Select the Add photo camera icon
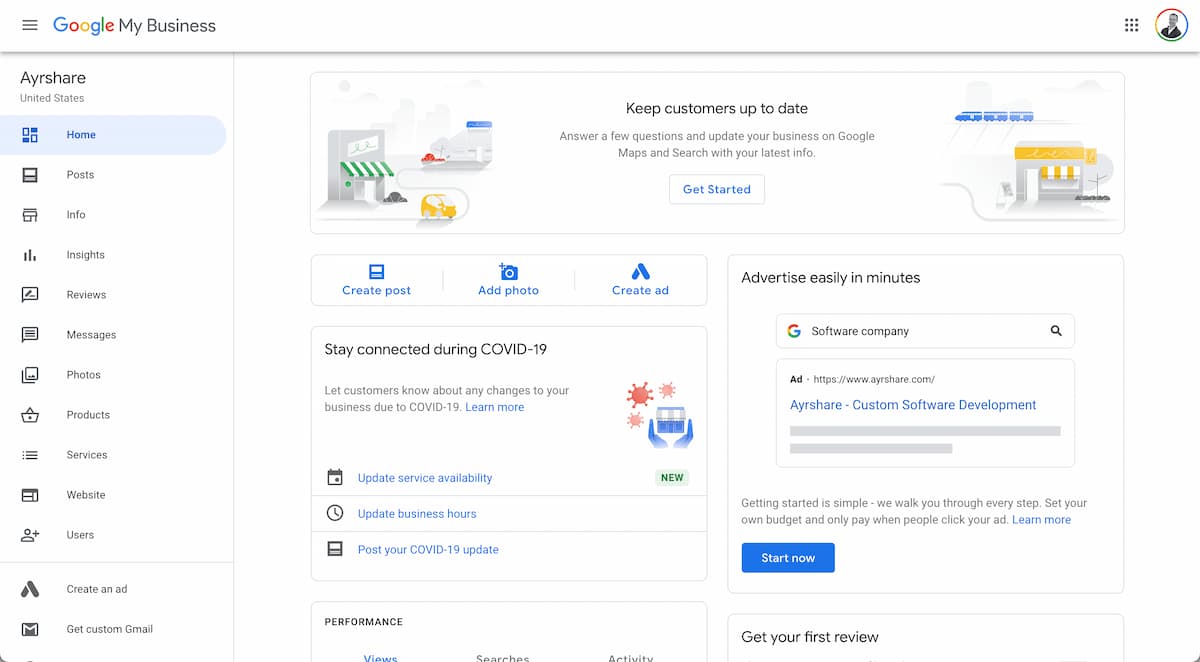 click(x=508, y=271)
